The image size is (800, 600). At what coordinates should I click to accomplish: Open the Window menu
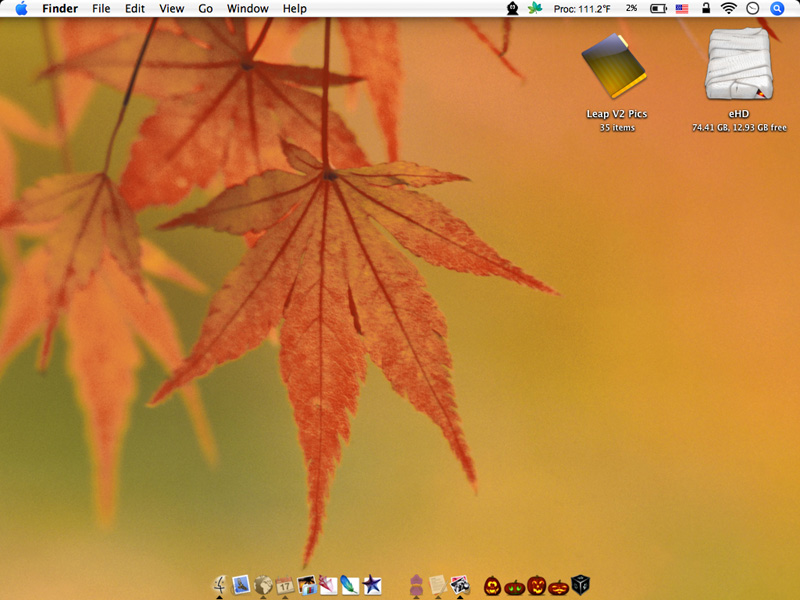(x=247, y=9)
